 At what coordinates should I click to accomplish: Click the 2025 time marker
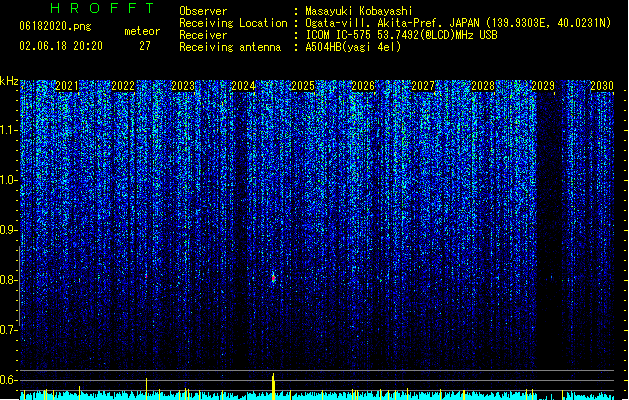303,86
